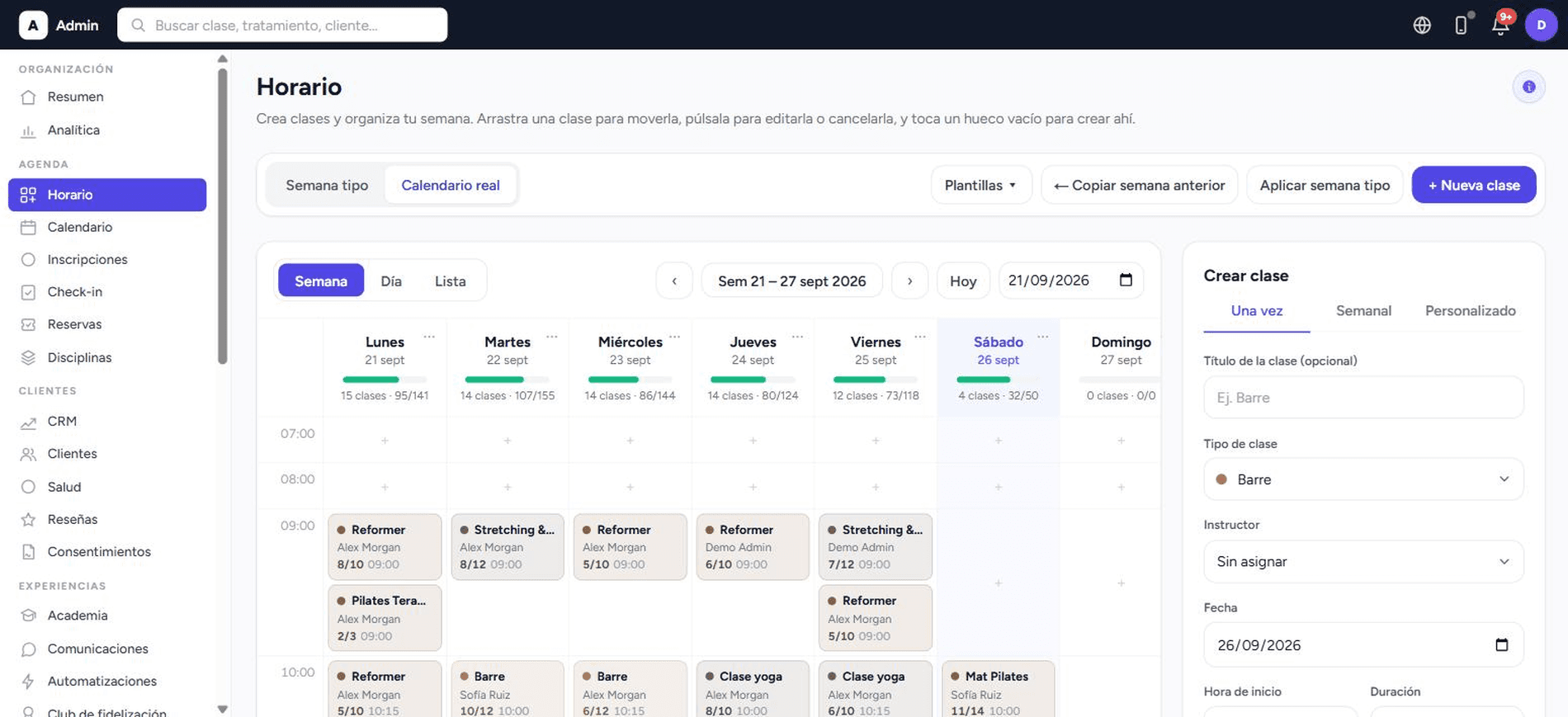1568x717 pixels.
Task: Click Lunes occupancy progress bar
Action: (385, 380)
